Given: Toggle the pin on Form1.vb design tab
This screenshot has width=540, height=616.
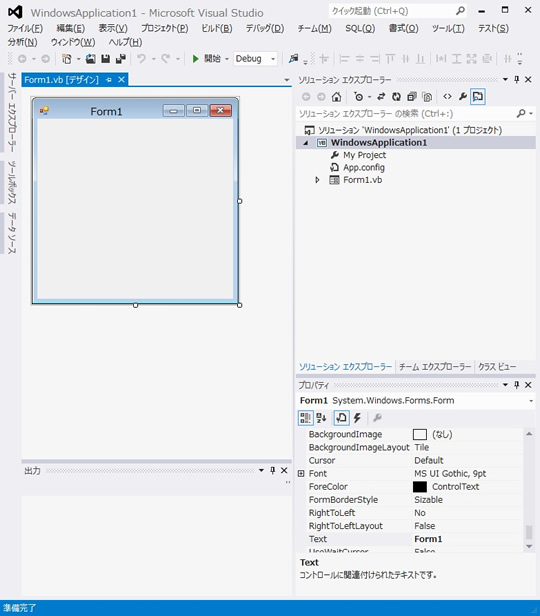Looking at the screenshot, I should point(109,80).
